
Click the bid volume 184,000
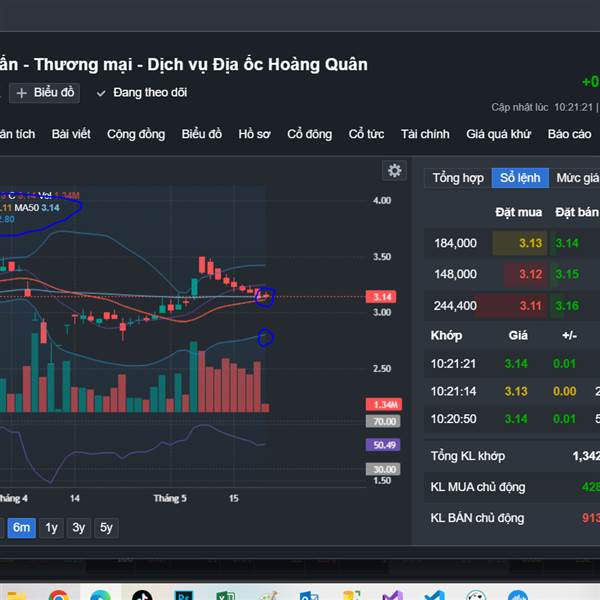[x=455, y=243]
